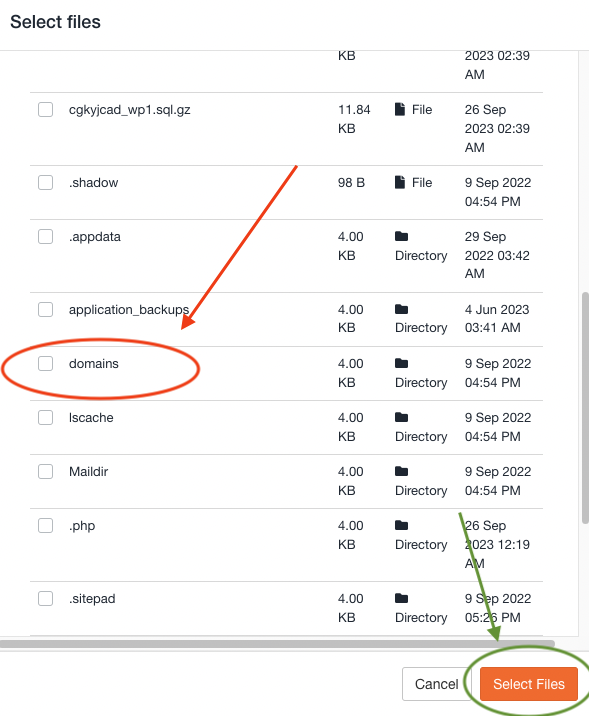Click the lscache directory folder icon
Image resolution: width=589 pixels, height=716 pixels.
pyautogui.click(x=401, y=417)
